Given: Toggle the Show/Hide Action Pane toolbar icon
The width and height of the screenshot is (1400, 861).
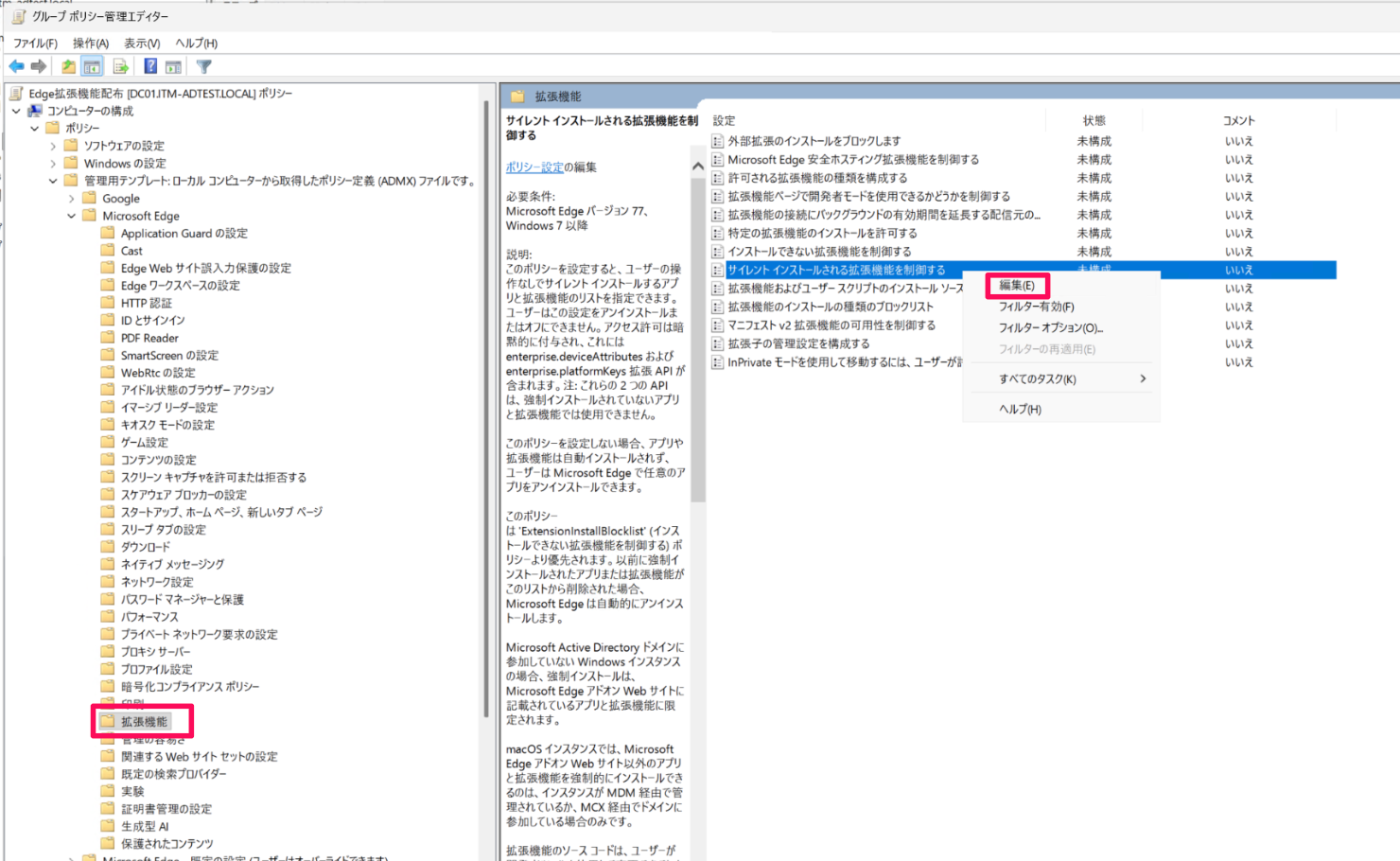Looking at the screenshot, I should [173, 66].
